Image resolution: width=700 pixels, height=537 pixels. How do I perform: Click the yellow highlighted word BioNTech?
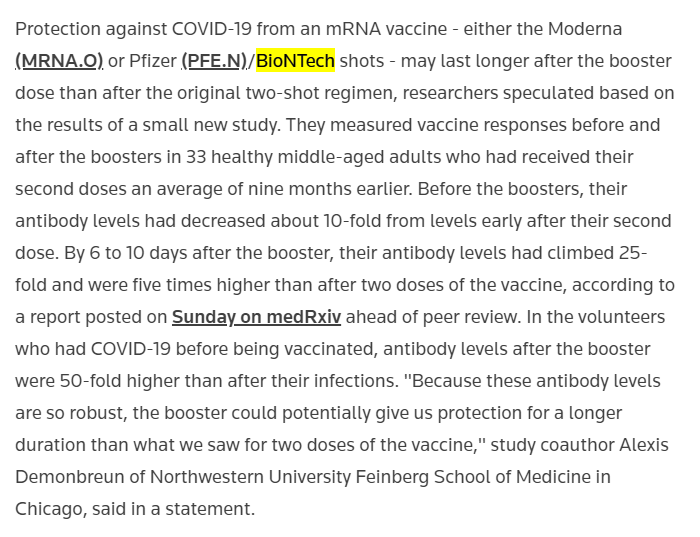coord(295,61)
